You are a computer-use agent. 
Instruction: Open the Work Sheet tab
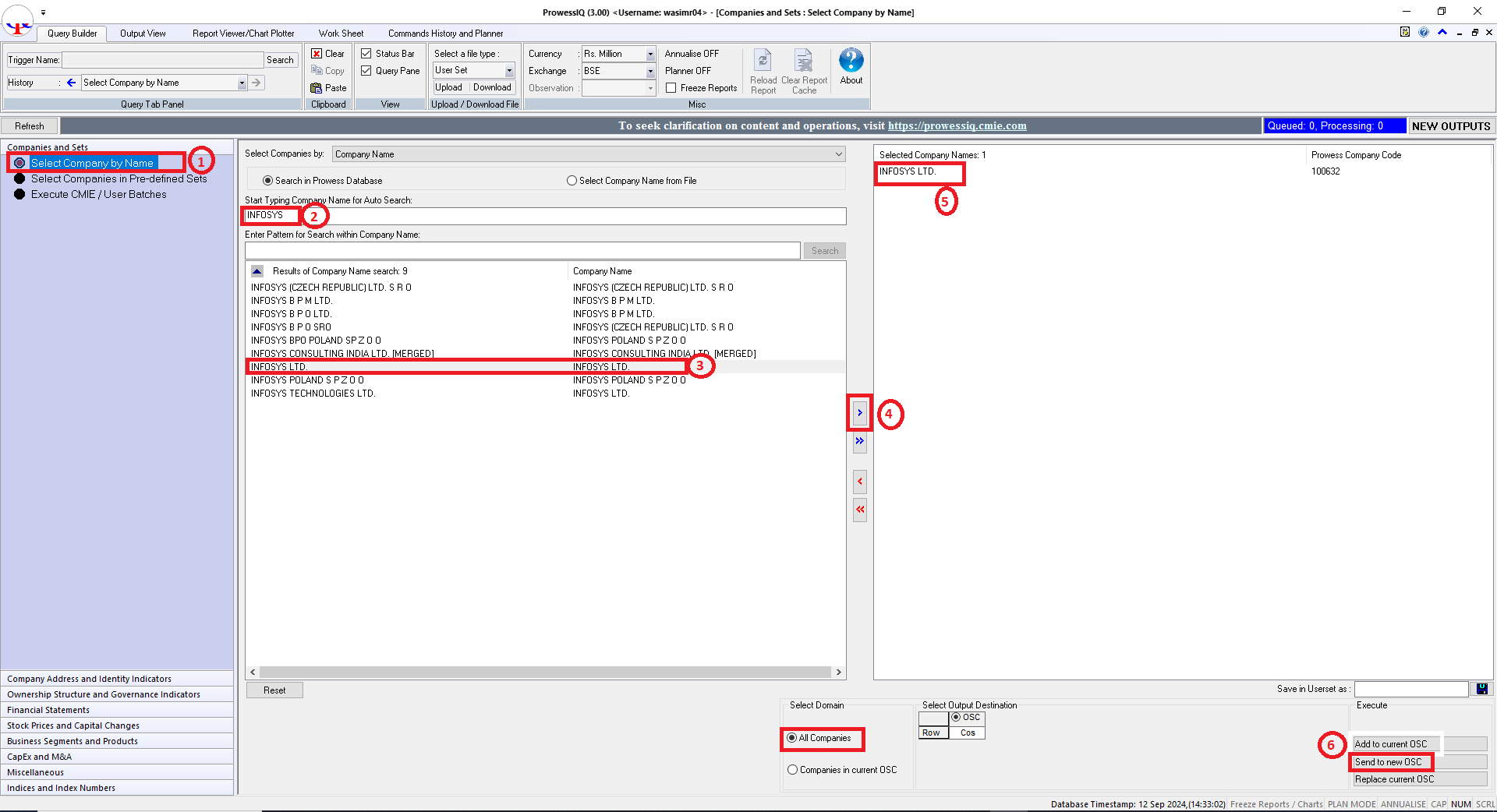[341, 34]
